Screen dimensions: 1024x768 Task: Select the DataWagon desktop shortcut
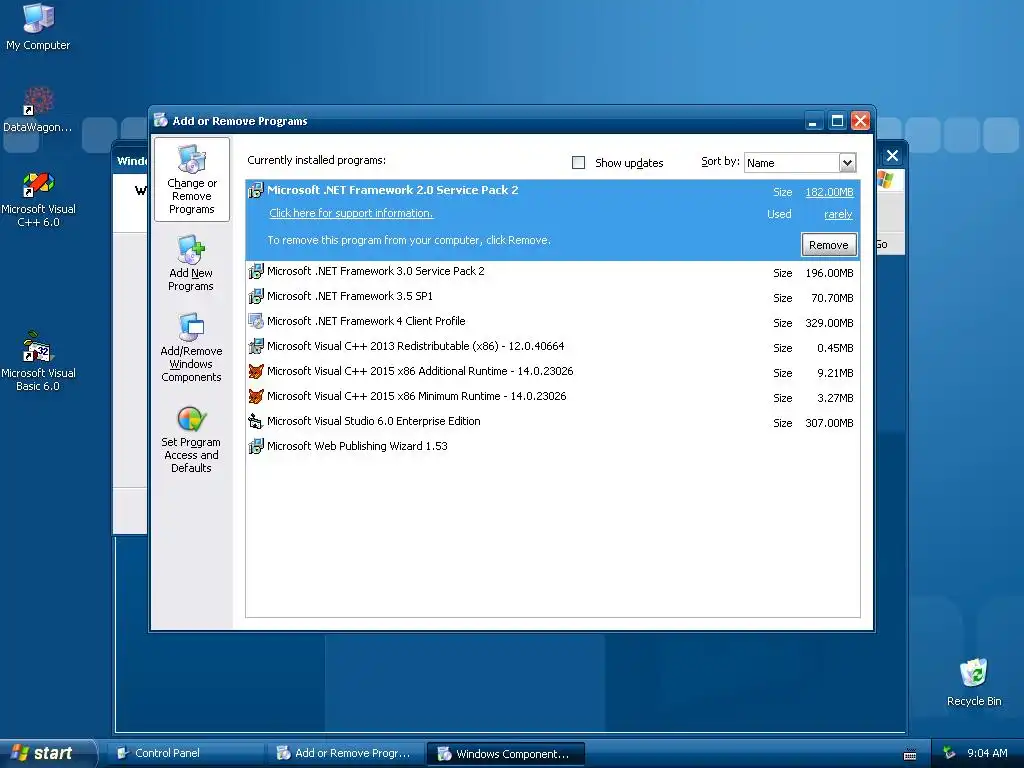click(38, 110)
